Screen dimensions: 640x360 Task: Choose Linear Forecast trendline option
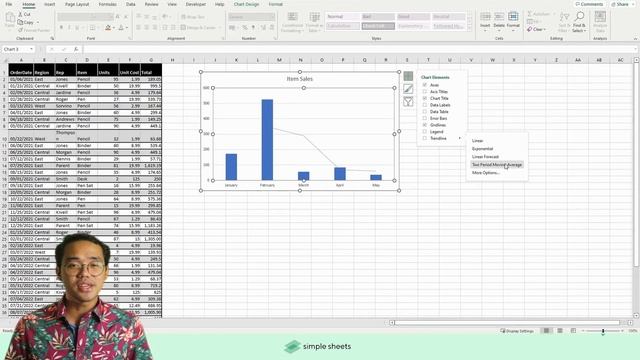(x=485, y=157)
